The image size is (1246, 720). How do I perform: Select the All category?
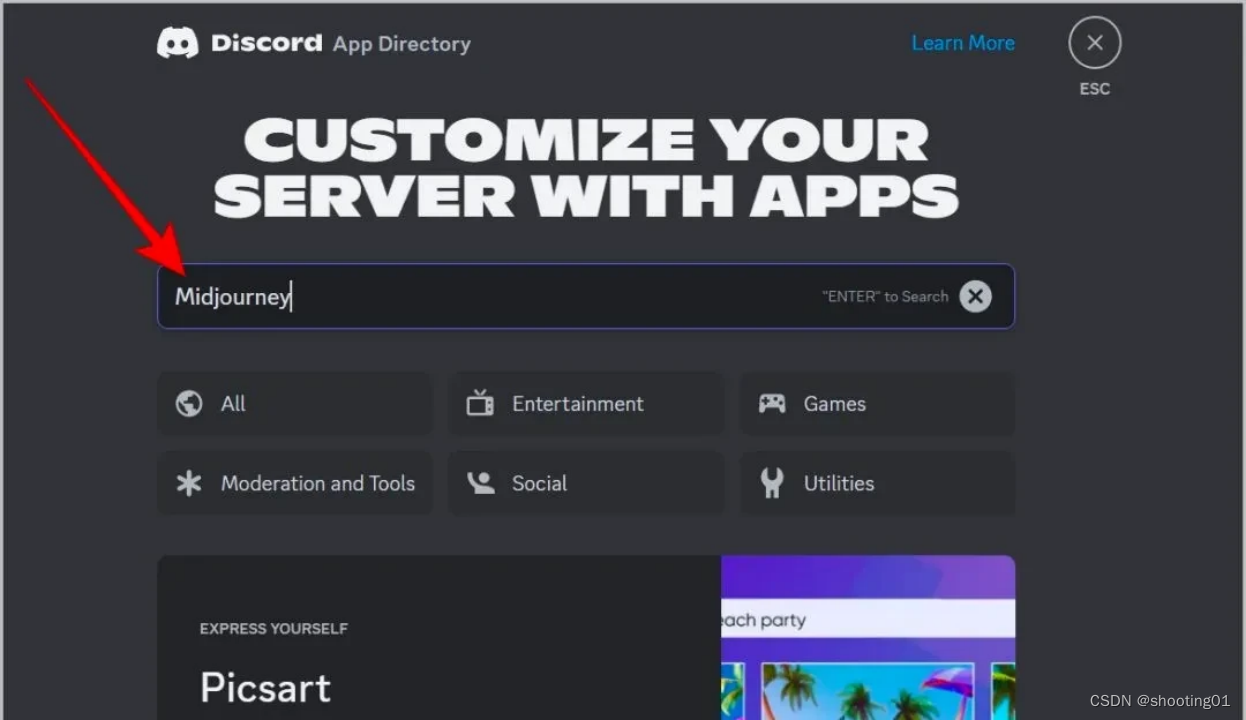pyautogui.click(x=295, y=404)
